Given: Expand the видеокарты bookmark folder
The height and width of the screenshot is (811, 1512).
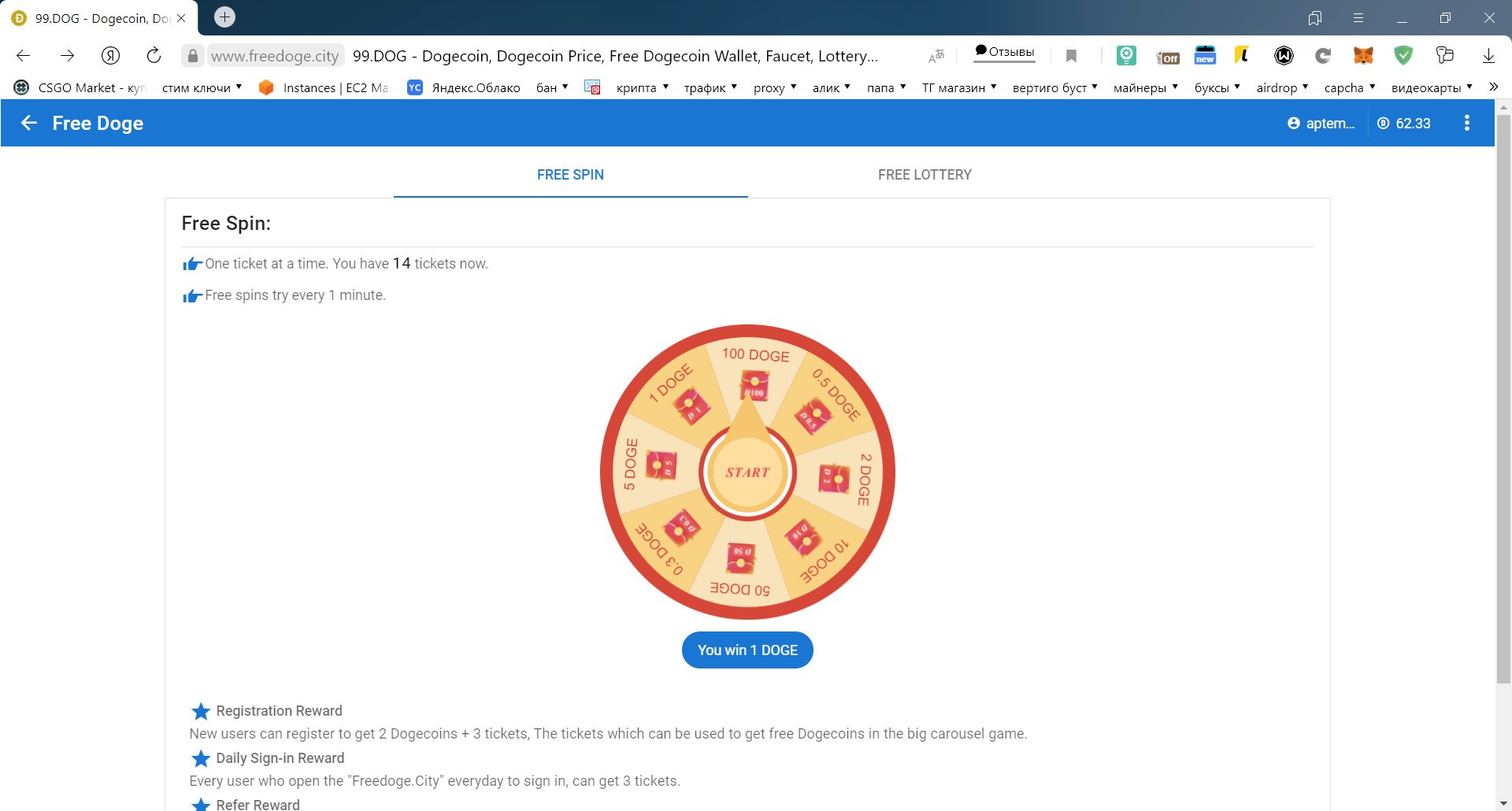Looking at the screenshot, I should coord(1432,87).
